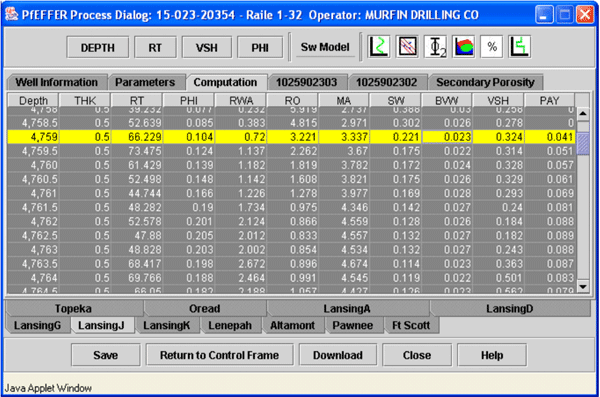Image resolution: width=600 pixels, height=397 pixels.
Task: Click RT value 66.229
Action: tap(137, 137)
